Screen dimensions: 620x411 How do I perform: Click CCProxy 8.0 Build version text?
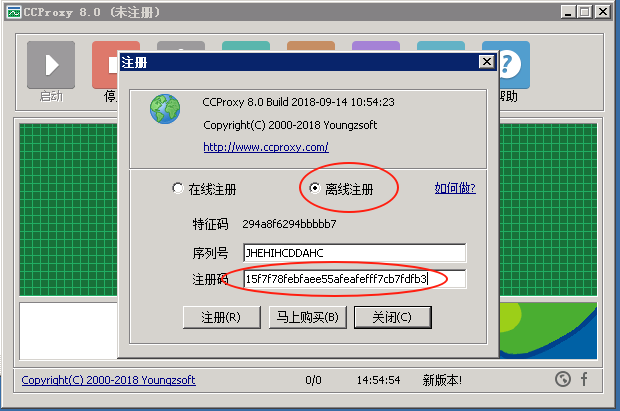(x=299, y=102)
